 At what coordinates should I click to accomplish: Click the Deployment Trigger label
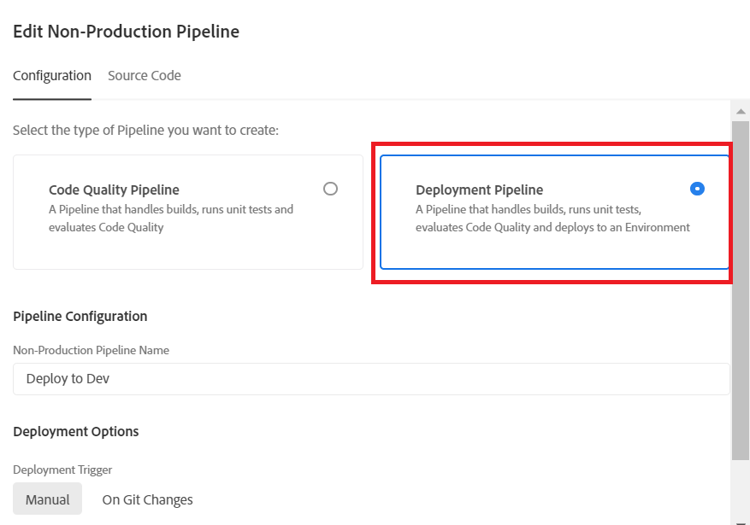[x=62, y=469]
